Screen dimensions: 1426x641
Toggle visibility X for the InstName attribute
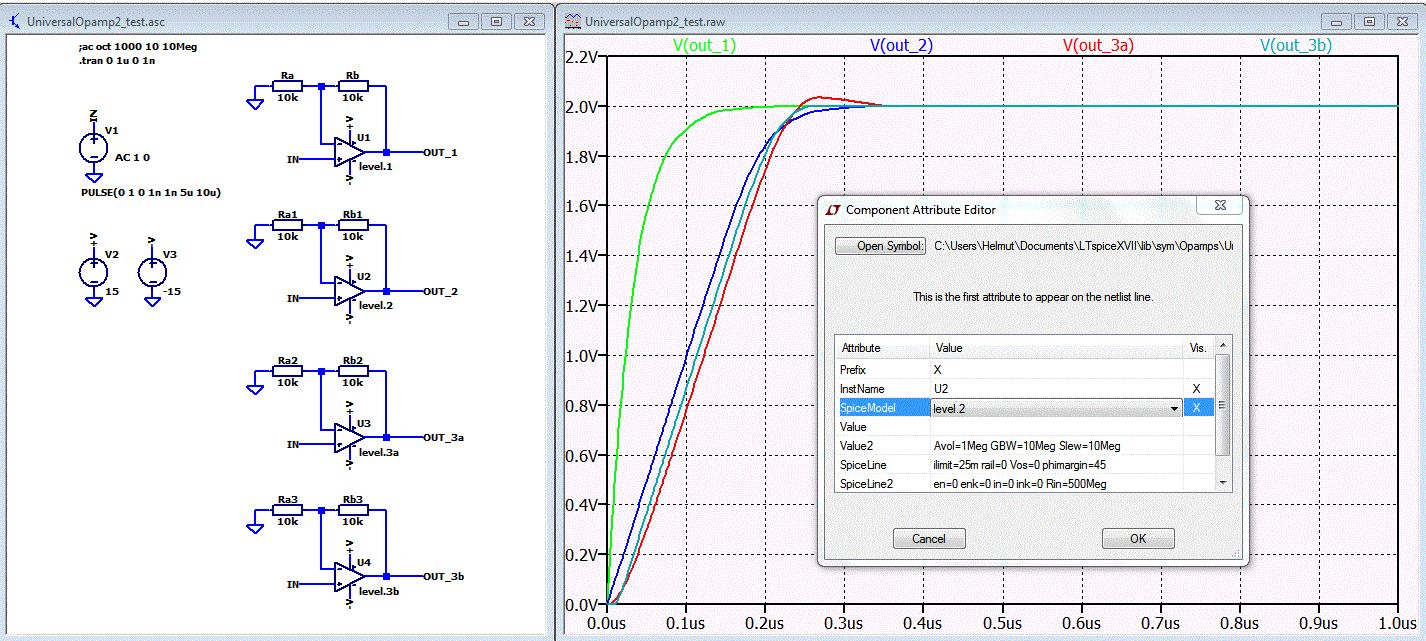click(1196, 388)
